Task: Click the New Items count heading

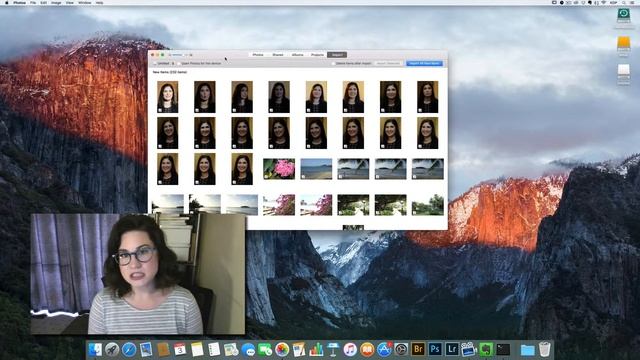Action: 170,72
